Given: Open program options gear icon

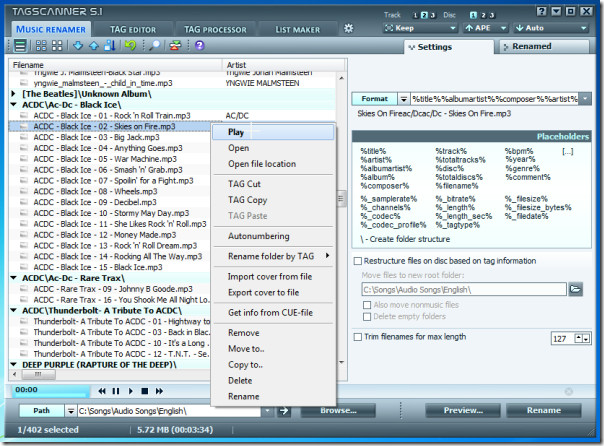Looking at the screenshot, I should tap(348, 28).
